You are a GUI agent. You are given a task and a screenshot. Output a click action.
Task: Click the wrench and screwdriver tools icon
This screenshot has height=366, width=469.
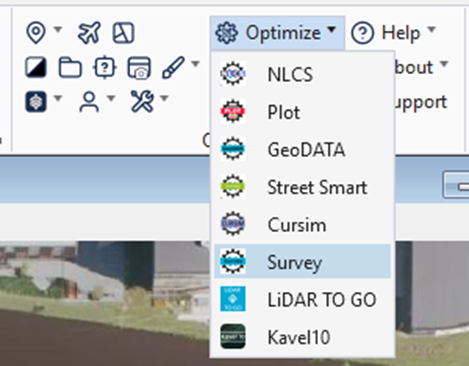coord(142,101)
